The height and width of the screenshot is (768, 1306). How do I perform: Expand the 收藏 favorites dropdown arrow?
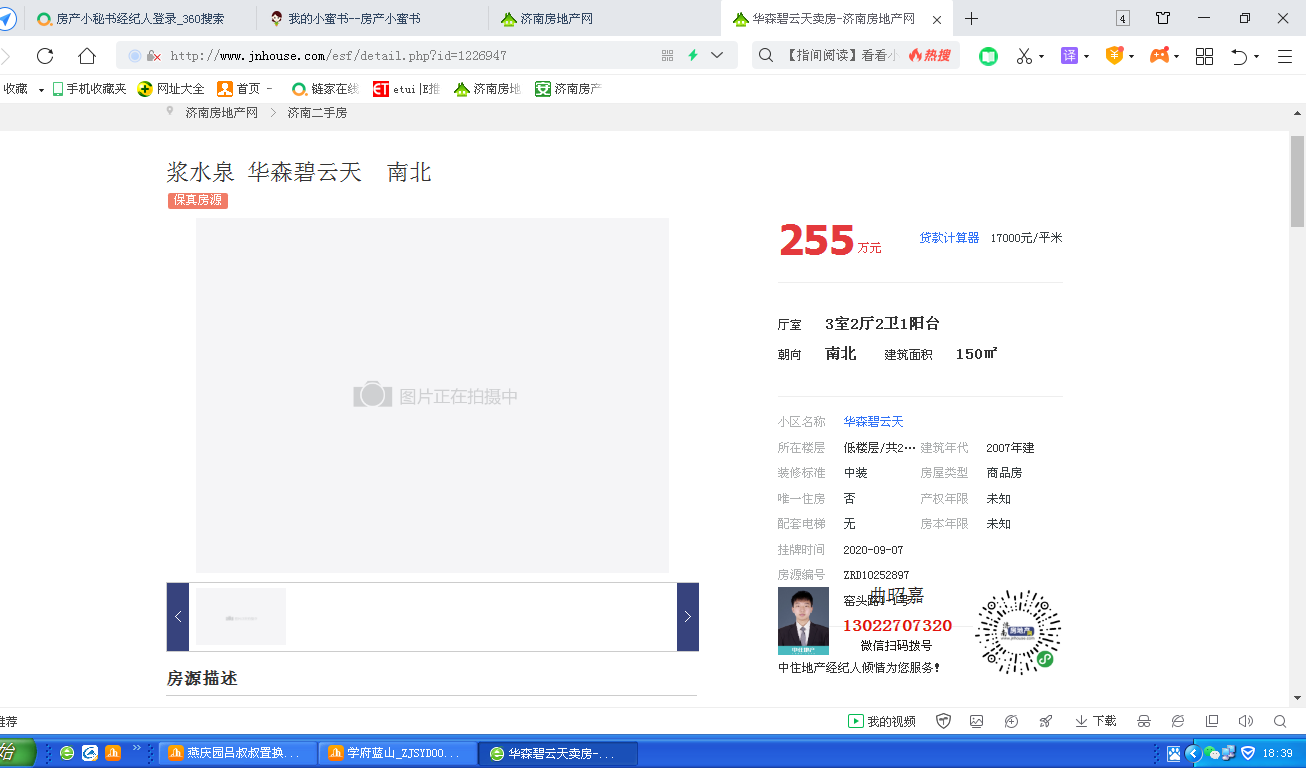pyautogui.click(x=40, y=88)
